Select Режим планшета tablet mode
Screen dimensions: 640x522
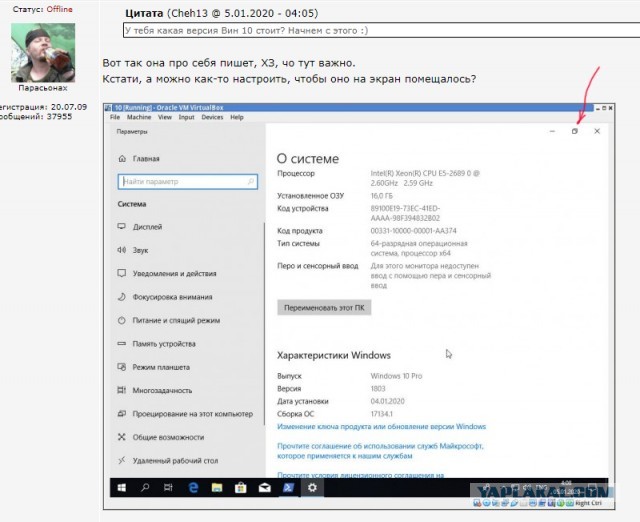click(x=153, y=367)
